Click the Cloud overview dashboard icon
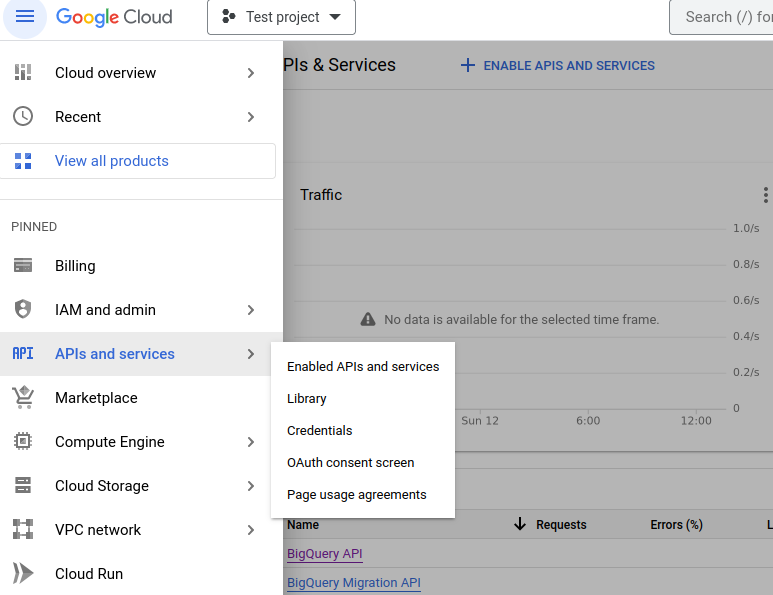773x595 pixels. pos(23,72)
